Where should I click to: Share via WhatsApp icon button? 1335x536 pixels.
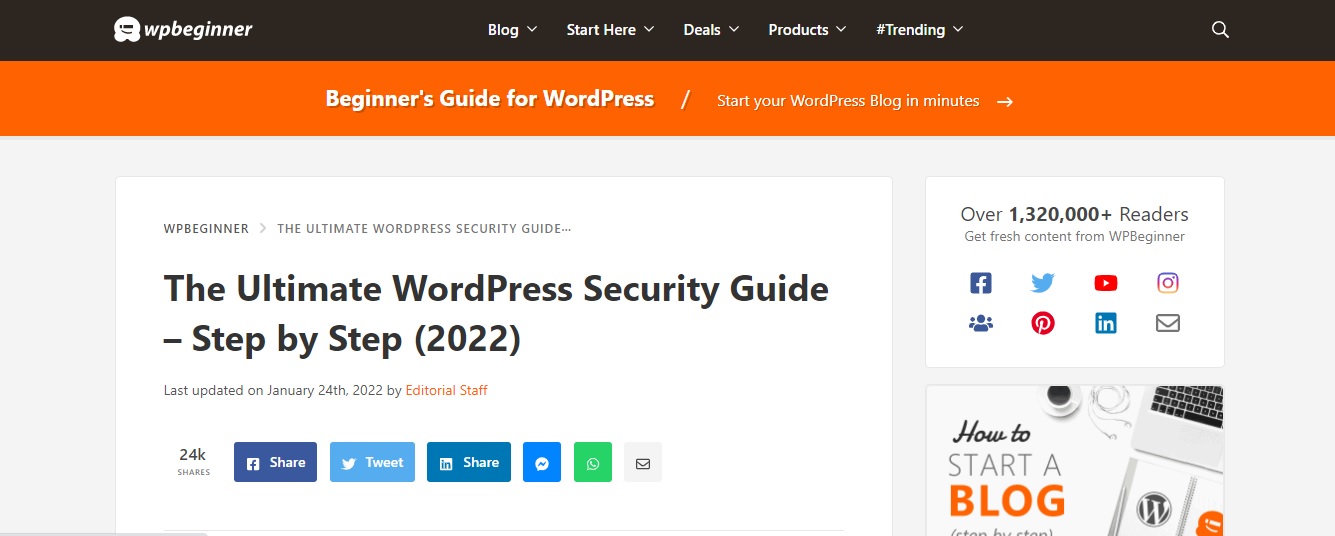593,463
